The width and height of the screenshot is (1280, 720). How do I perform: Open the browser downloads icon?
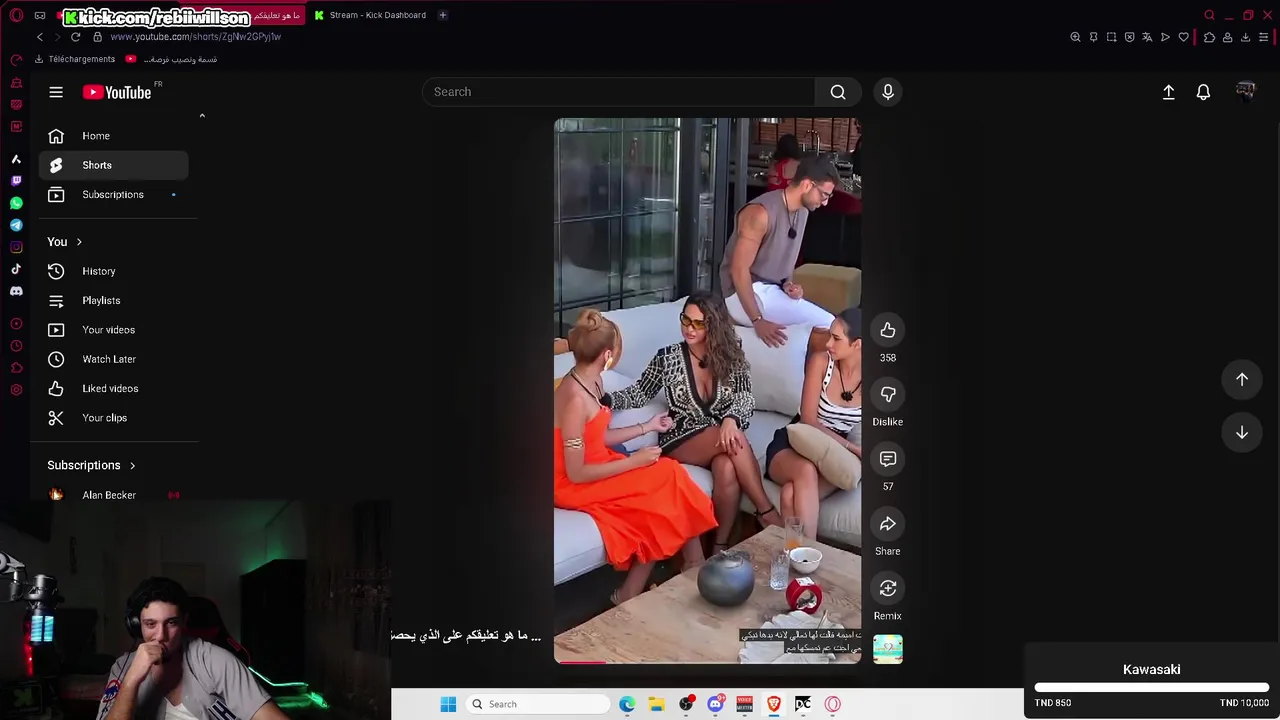coord(1245,37)
